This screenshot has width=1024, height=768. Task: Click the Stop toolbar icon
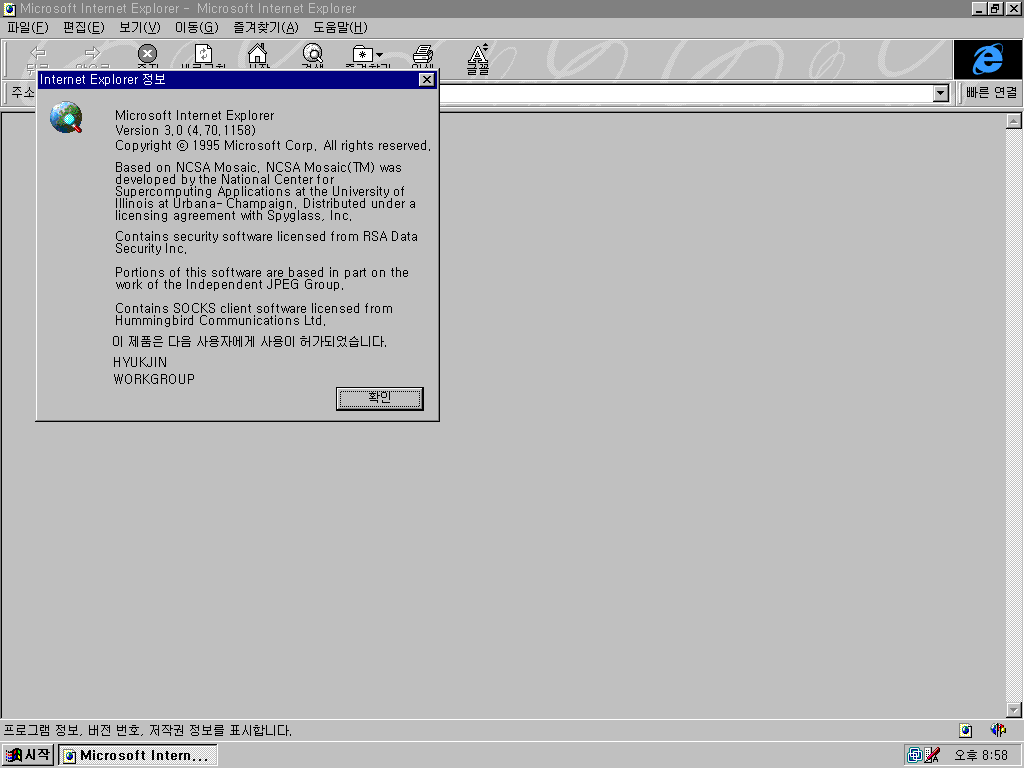(x=148, y=55)
